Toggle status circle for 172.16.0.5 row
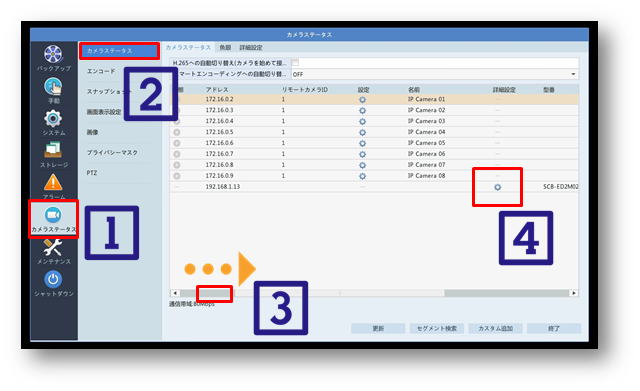Image resolution: width=640 pixels, height=391 pixels. (x=177, y=132)
